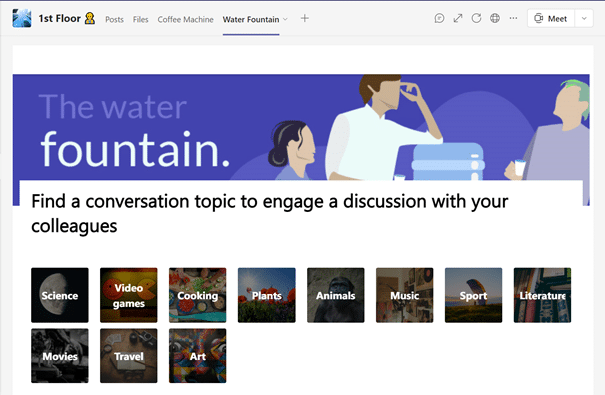Open the Water Fountain tab chevron
Image resolution: width=605 pixels, height=395 pixels.
coord(285,19)
